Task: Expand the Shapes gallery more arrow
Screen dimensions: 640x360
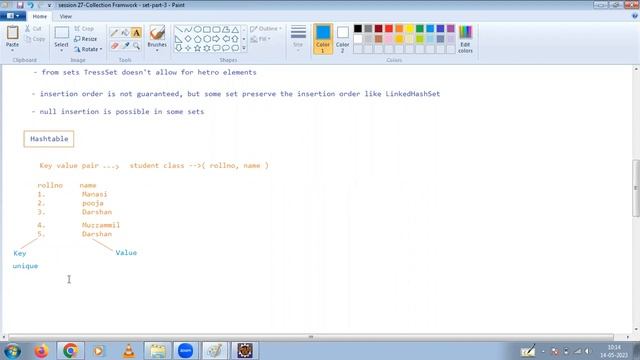Action: pos(244,48)
